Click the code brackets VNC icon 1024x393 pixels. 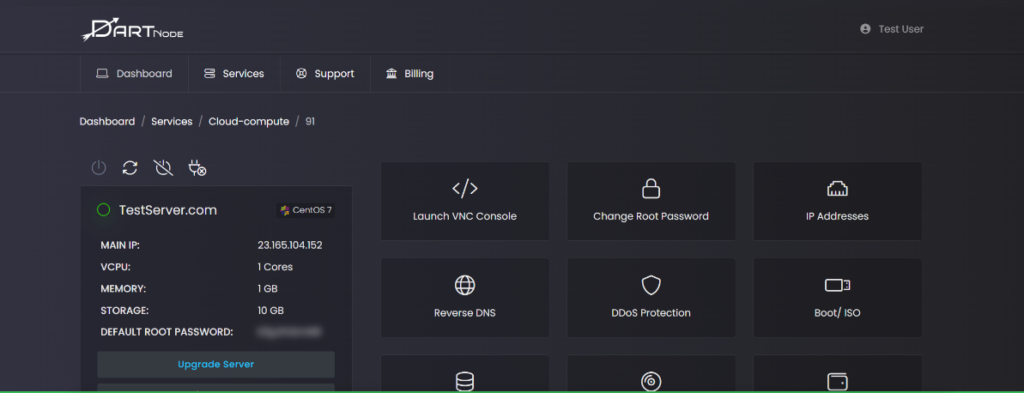pyautogui.click(x=465, y=189)
